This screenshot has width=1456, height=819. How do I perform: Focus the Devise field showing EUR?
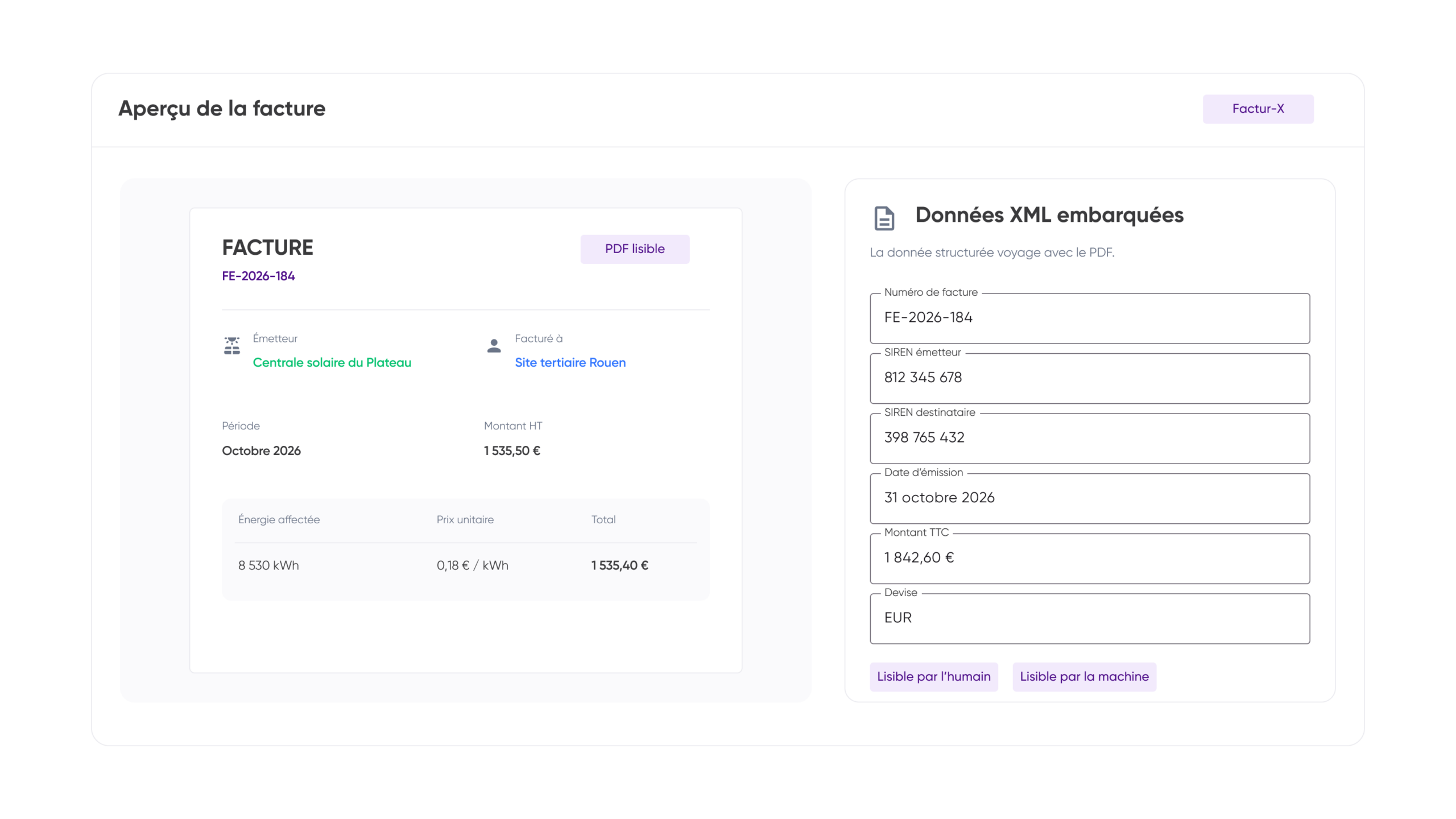(1089, 618)
